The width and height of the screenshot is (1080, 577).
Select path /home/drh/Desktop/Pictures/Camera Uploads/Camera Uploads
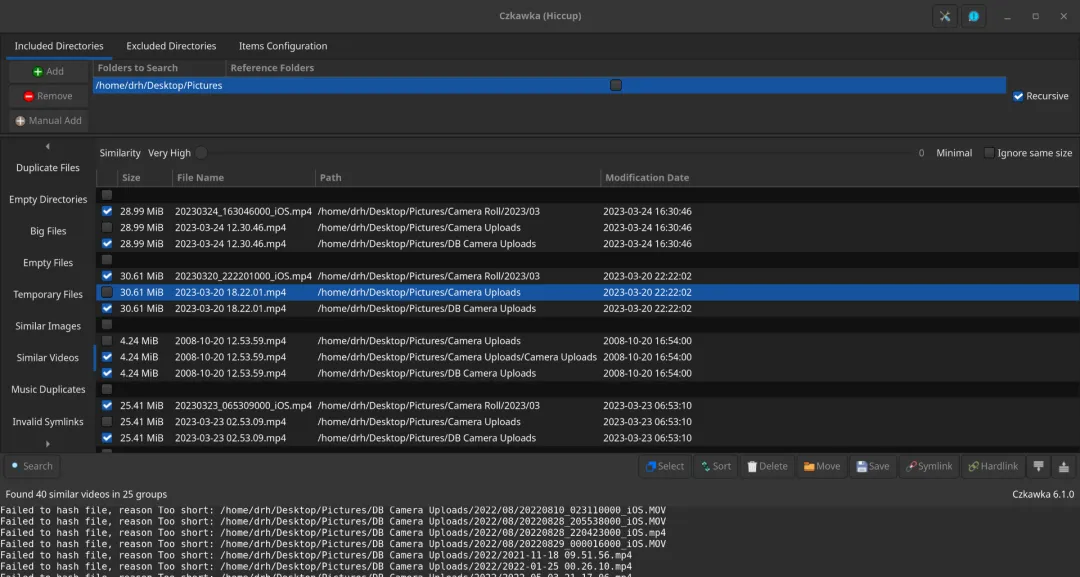tap(457, 357)
